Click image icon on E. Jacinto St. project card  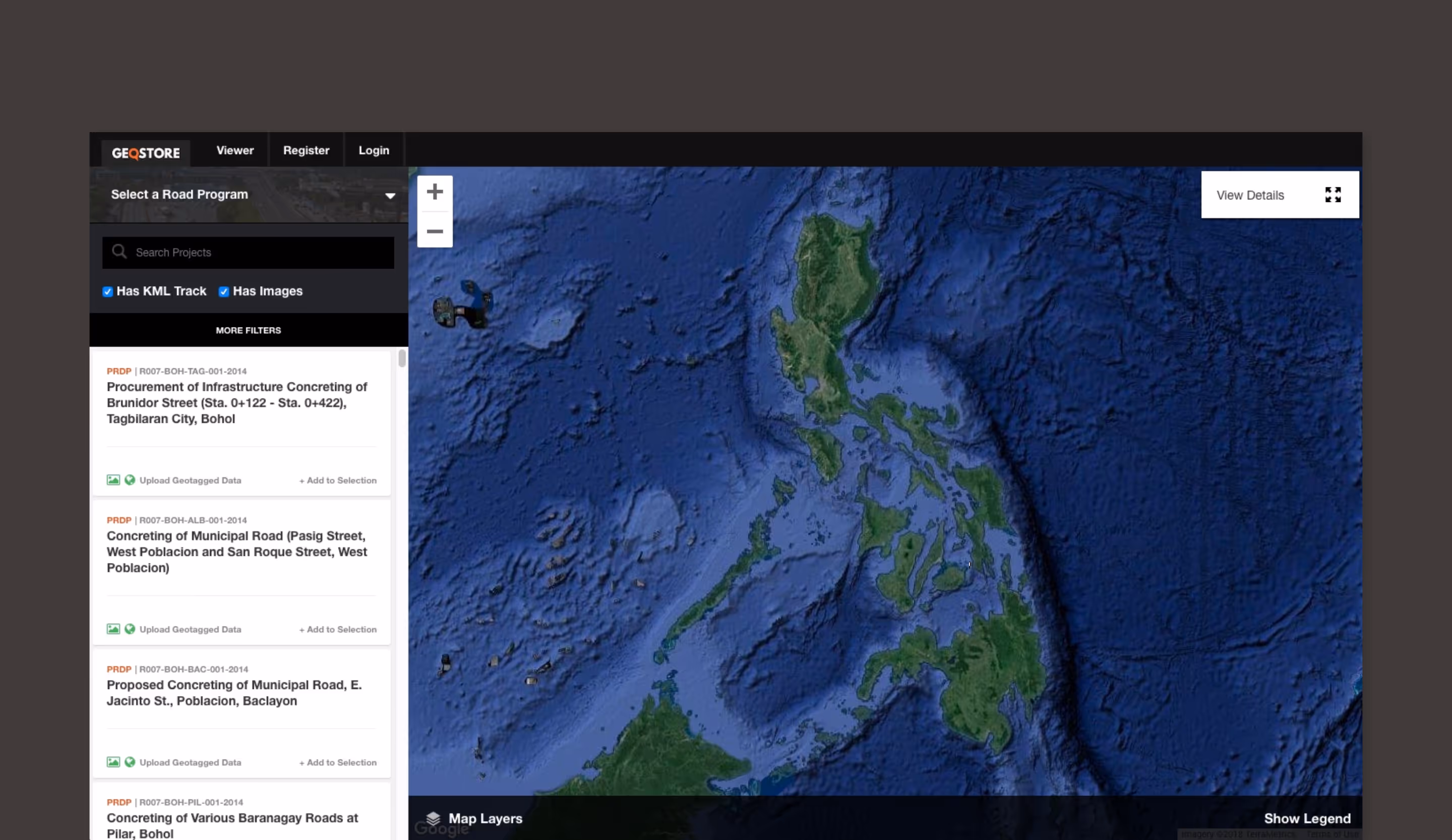coord(113,762)
